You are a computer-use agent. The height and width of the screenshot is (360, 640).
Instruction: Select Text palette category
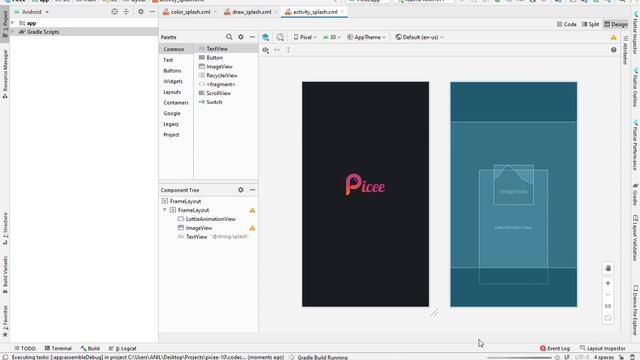click(x=168, y=60)
